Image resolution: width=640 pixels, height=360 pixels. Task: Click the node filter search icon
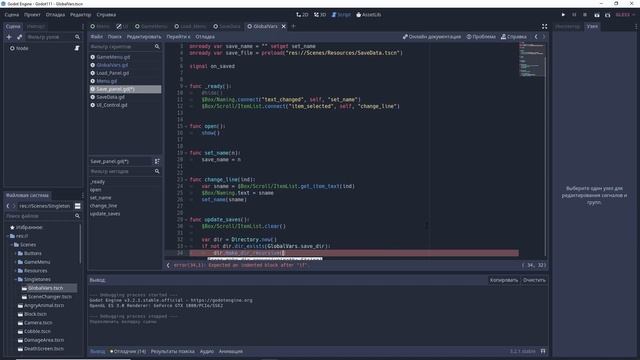click(77, 37)
